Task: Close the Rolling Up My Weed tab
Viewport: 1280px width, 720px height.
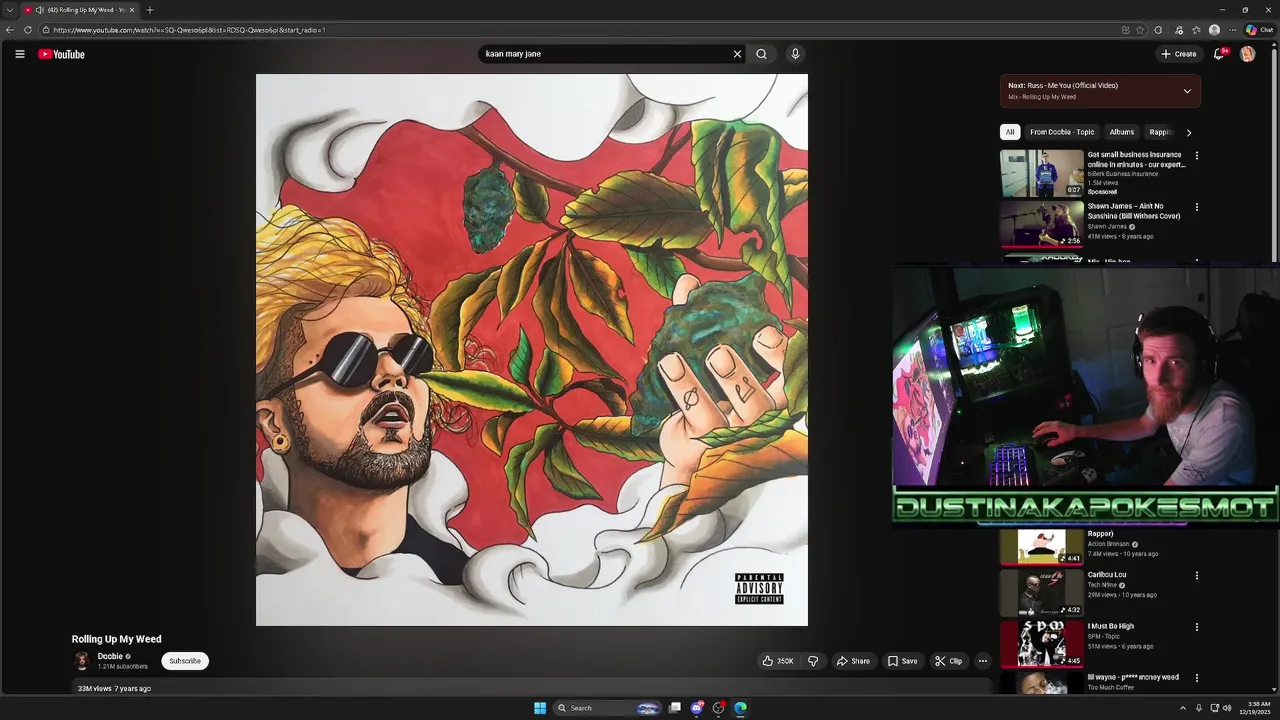Action: 131,10
